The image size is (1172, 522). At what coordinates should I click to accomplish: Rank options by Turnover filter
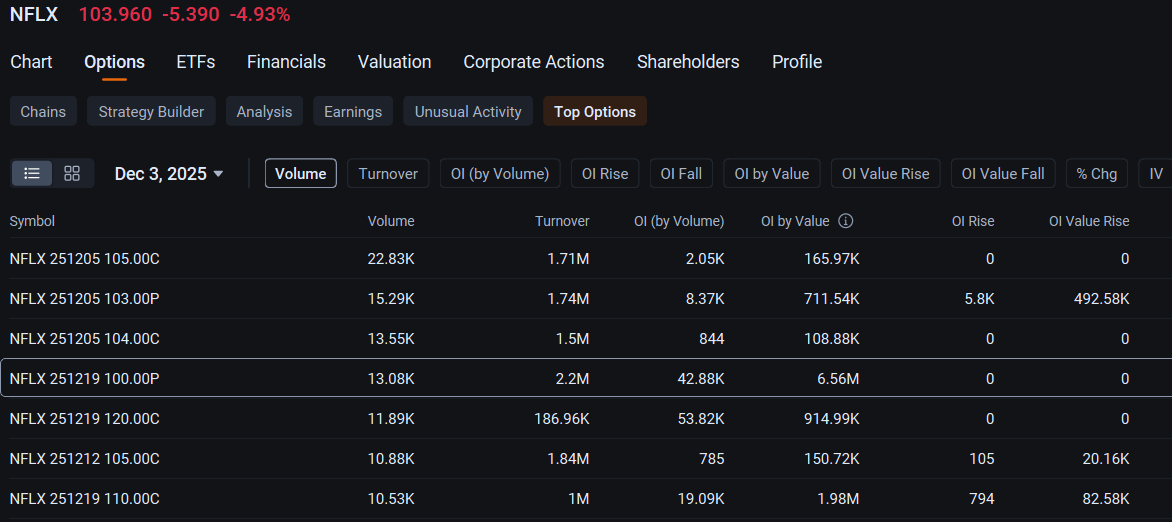tap(388, 174)
